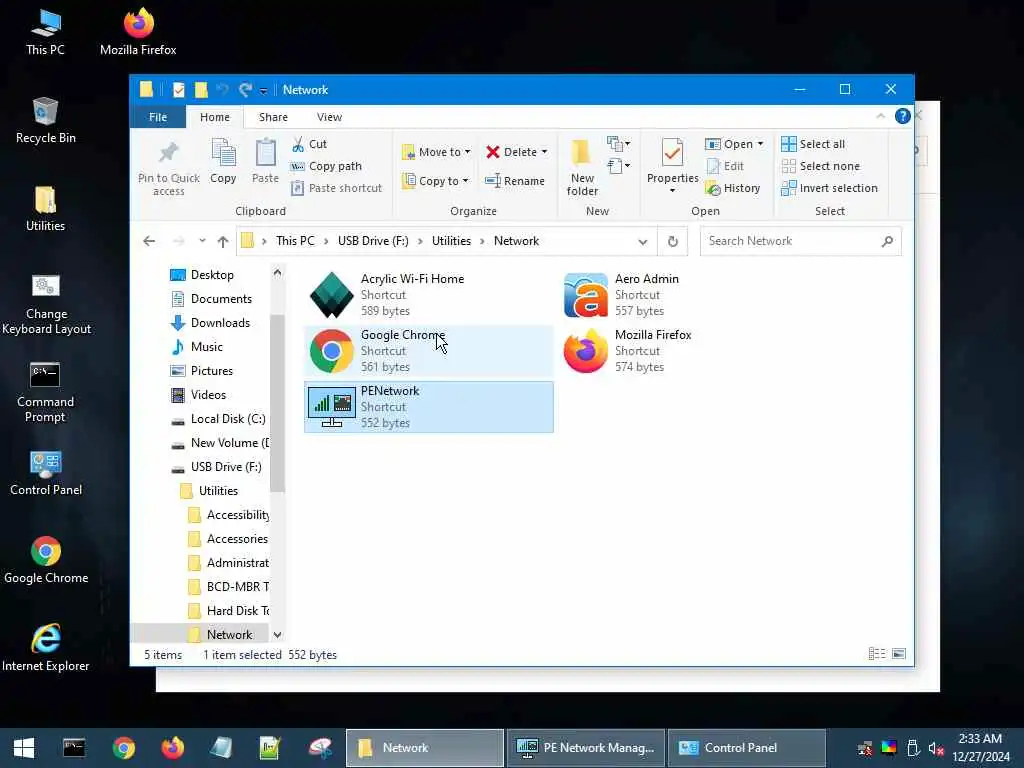
Task: Switch to large thumbnails view icon
Action: pos(899,654)
